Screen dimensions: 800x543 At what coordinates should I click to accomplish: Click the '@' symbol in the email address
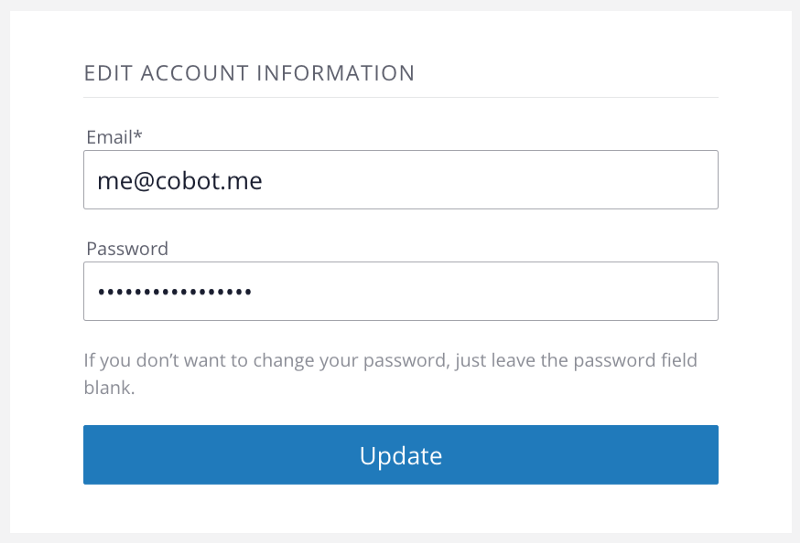click(141, 181)
